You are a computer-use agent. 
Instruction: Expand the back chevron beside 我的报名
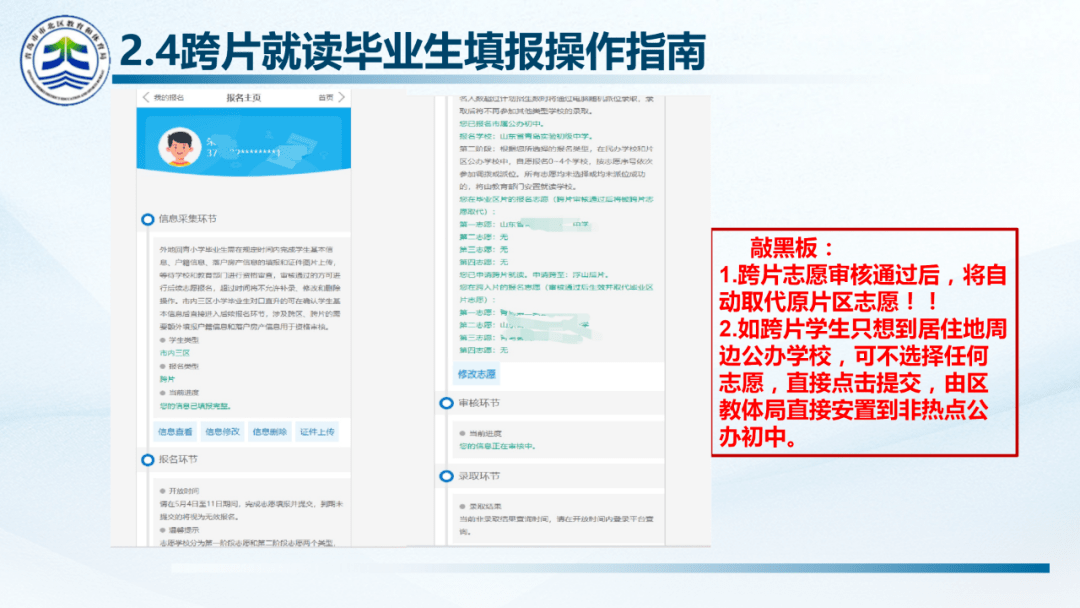click(x=144, y=99)
